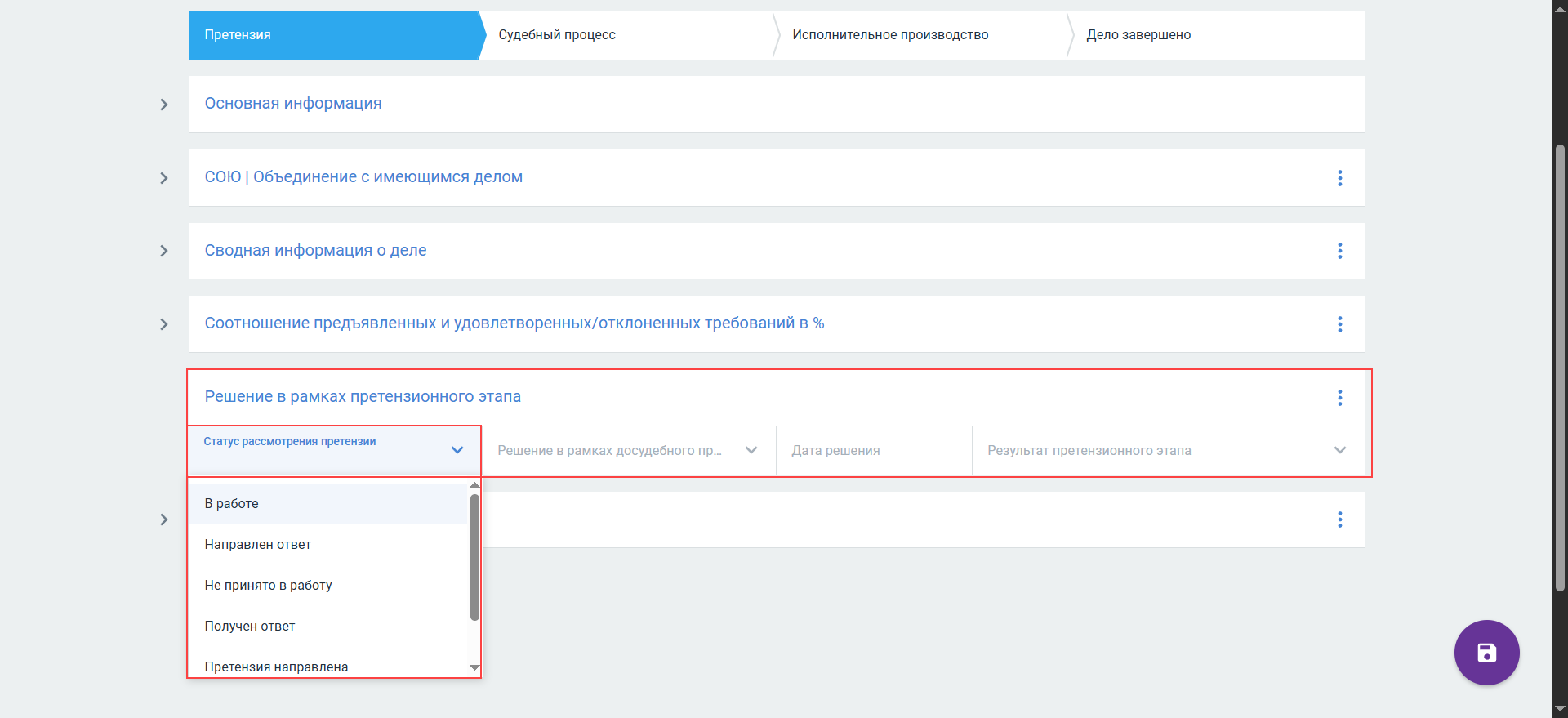1568x718 pixels.
Task: Open Статус рассмотрения претензии dropdown
Action: point(335,450)
